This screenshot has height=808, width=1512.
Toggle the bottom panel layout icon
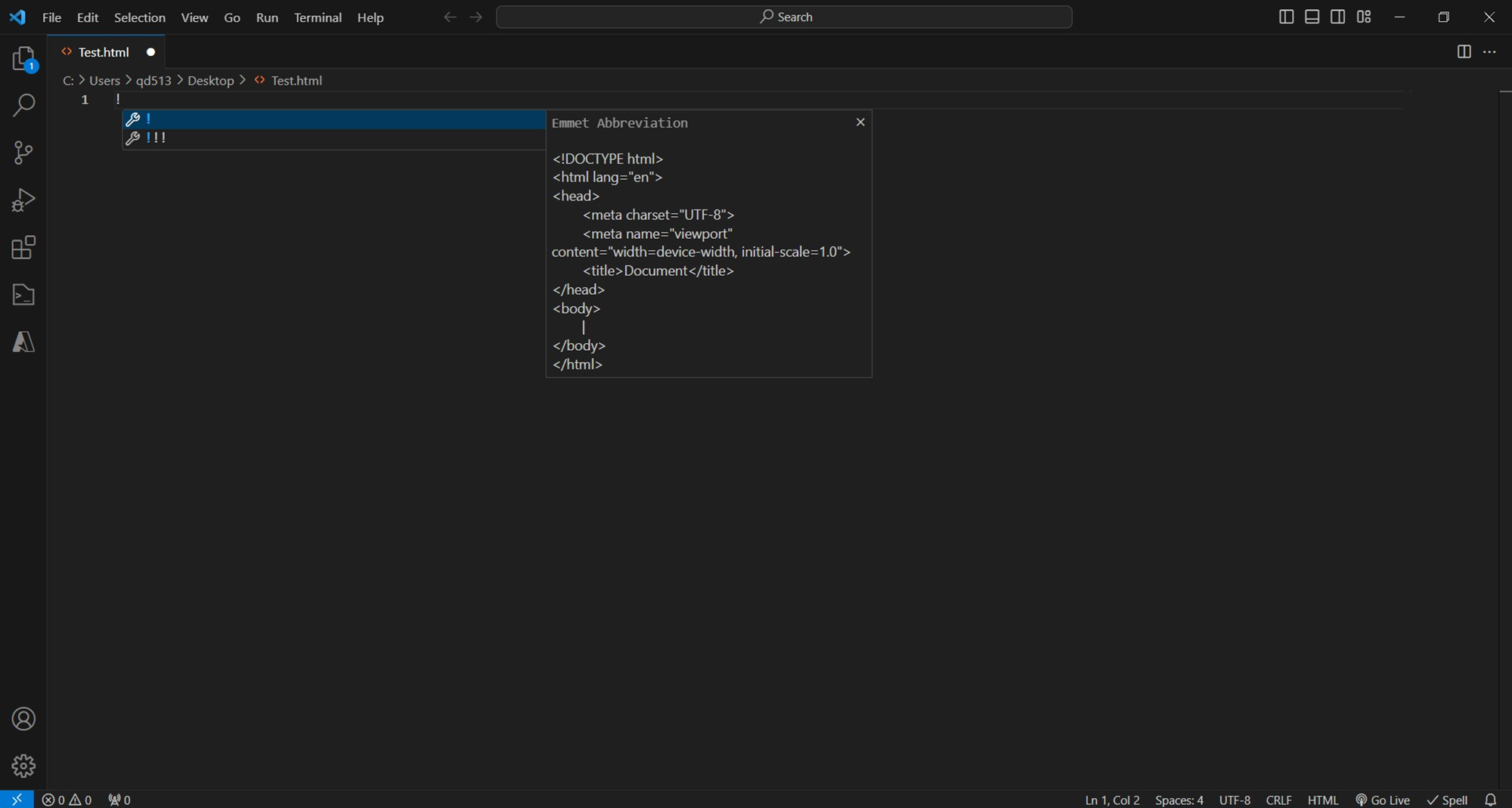pos(1312,17)
